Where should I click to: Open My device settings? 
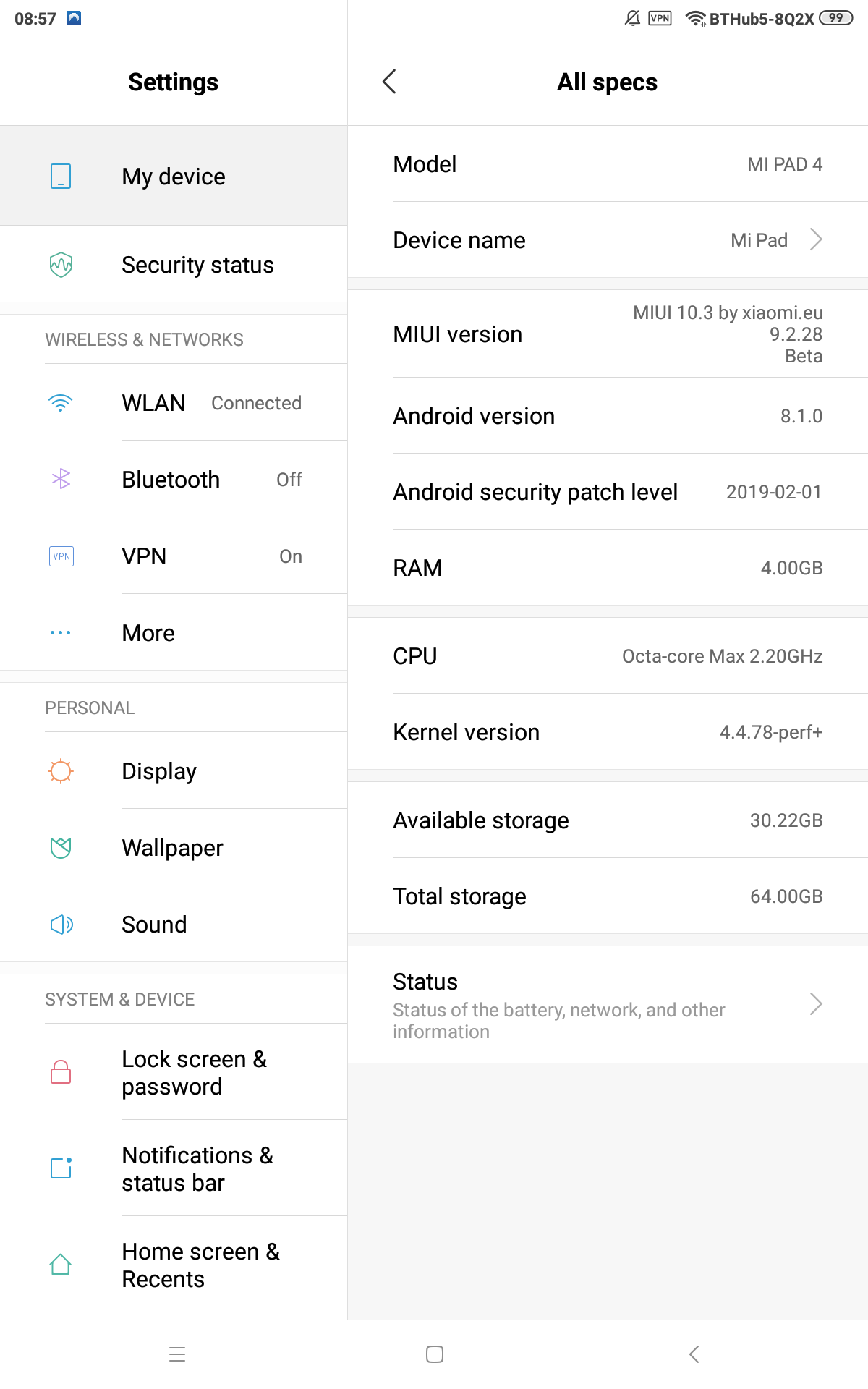174,176
